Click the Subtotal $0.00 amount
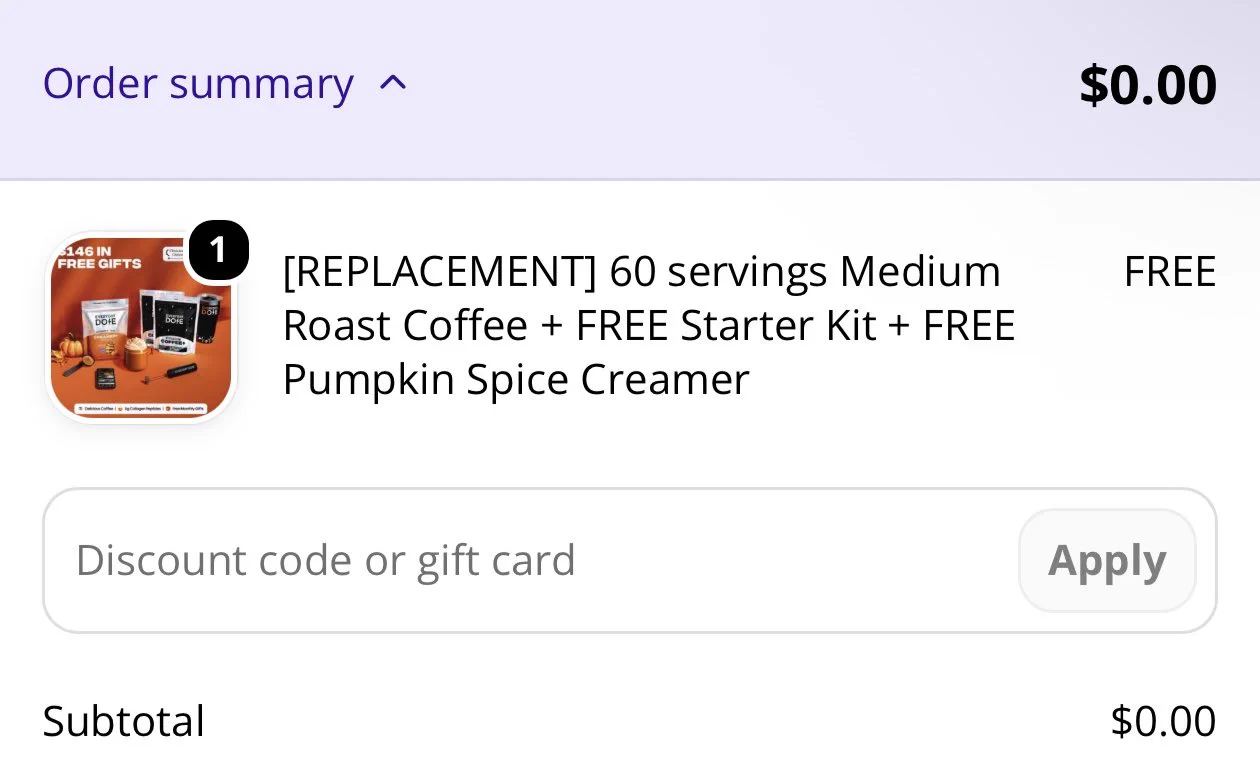This screenshot has width=1260, height=765. click(1163, 721)
